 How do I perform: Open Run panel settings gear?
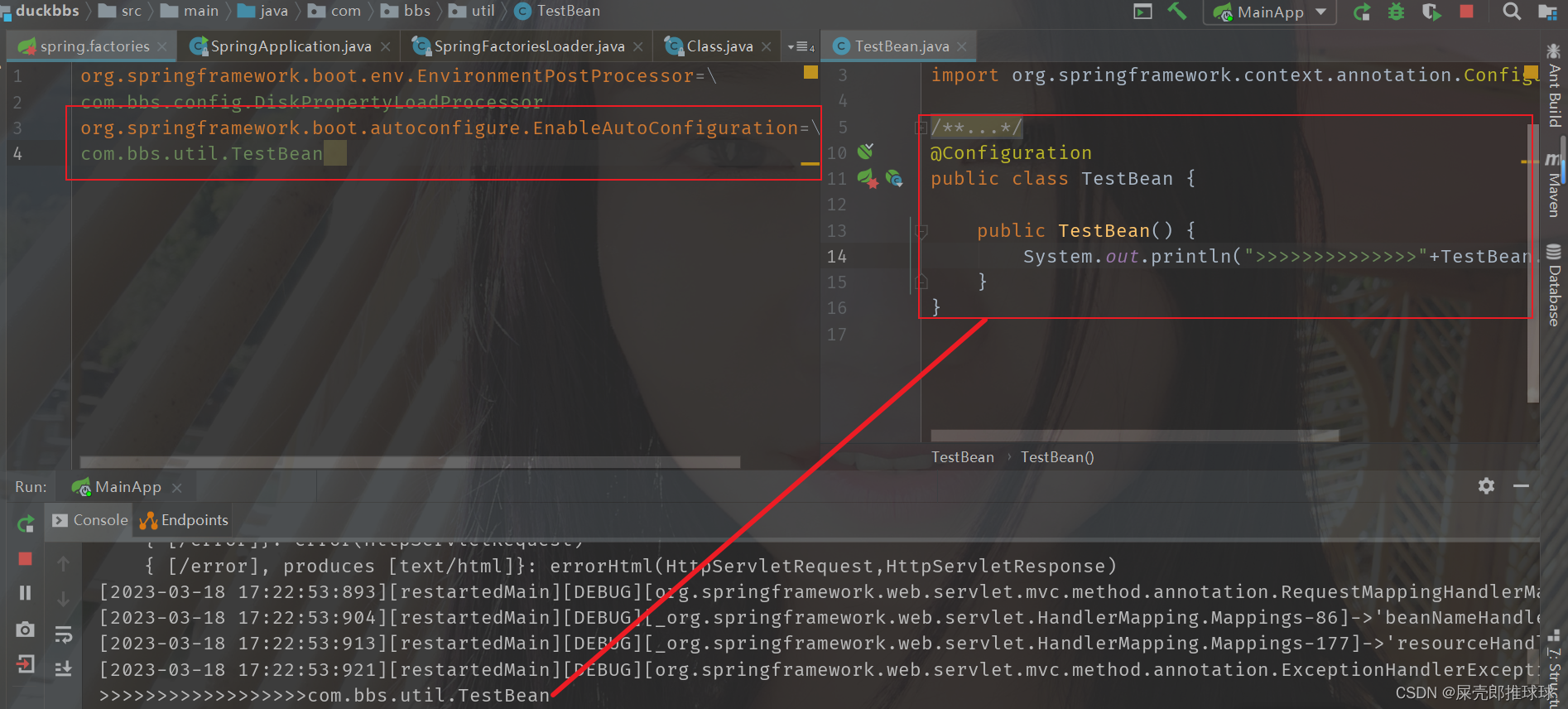(1487, 486)
